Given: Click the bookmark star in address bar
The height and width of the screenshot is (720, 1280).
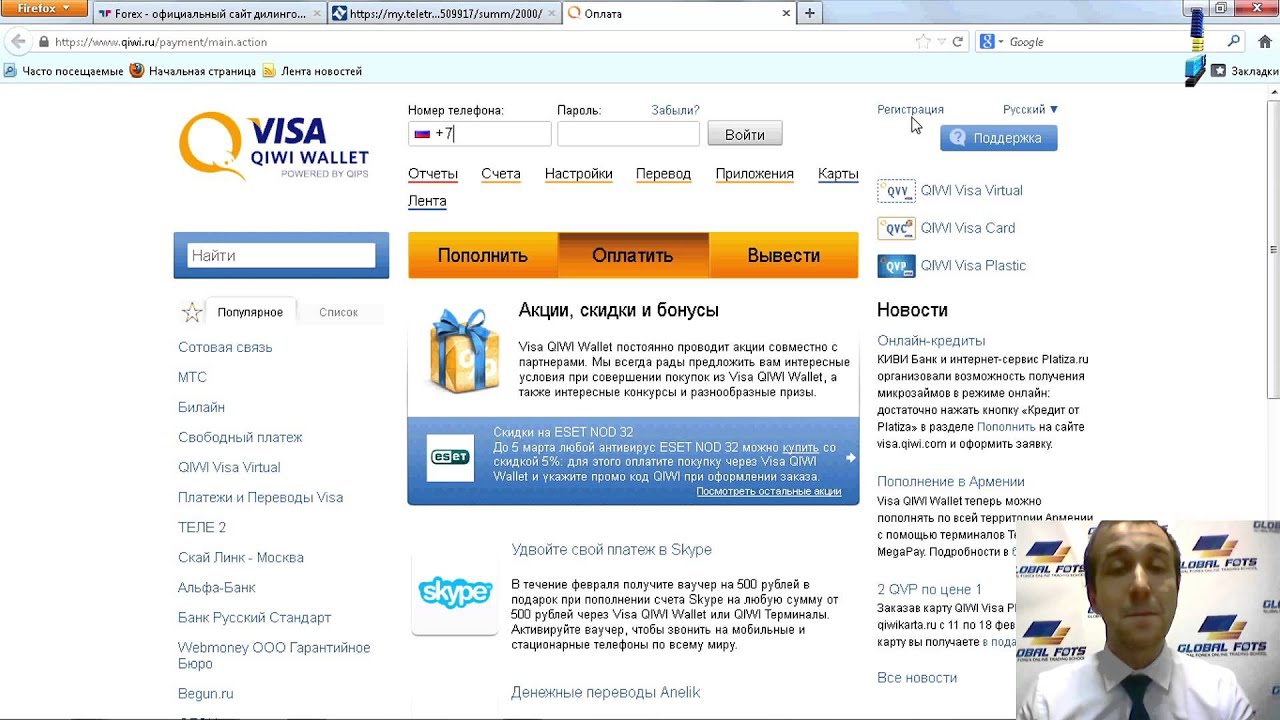Looking at the screenshot, I should pos(923,42).
